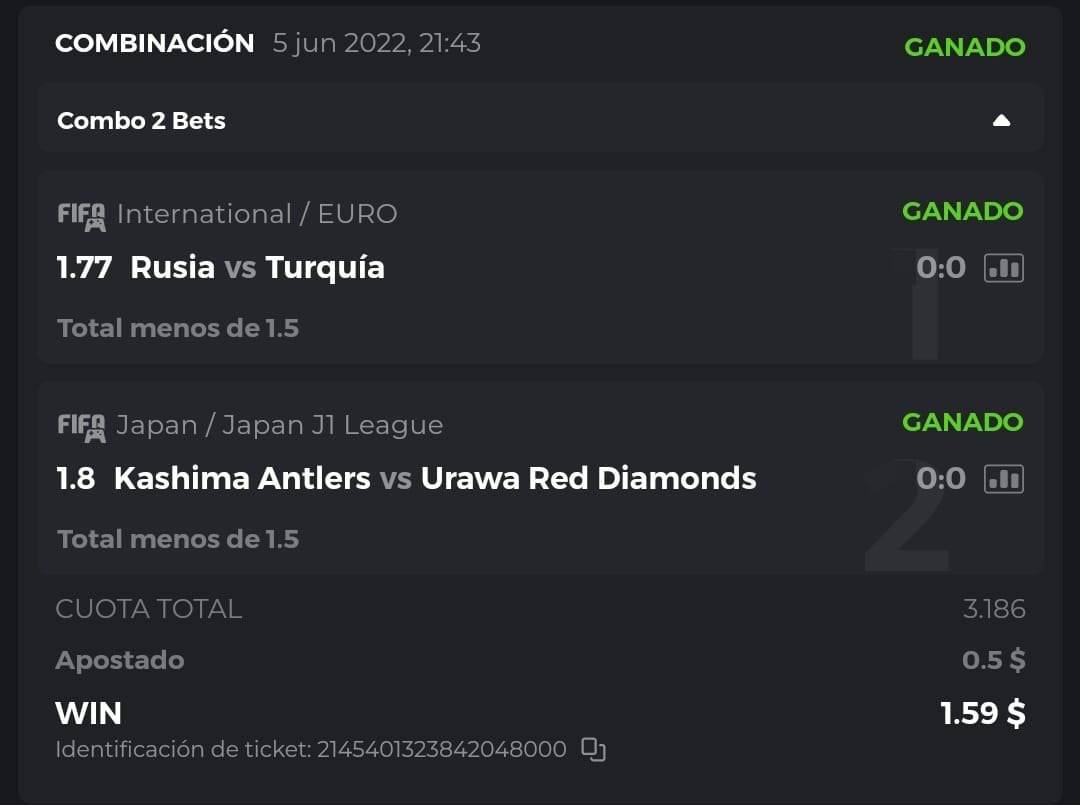This screenshot has height=805, width=1080.
Task: Select the Rusia team name
Action: [x=172, y=268]
